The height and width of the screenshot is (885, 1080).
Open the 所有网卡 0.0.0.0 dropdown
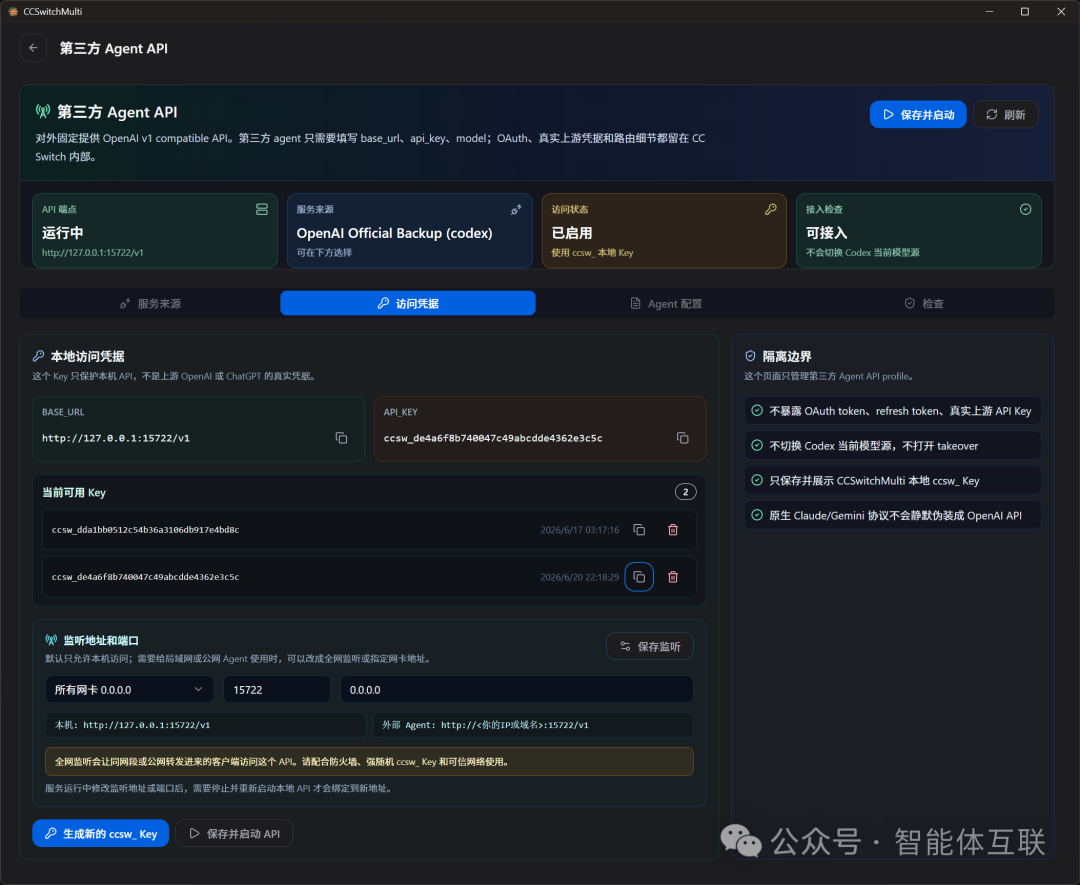129,689
